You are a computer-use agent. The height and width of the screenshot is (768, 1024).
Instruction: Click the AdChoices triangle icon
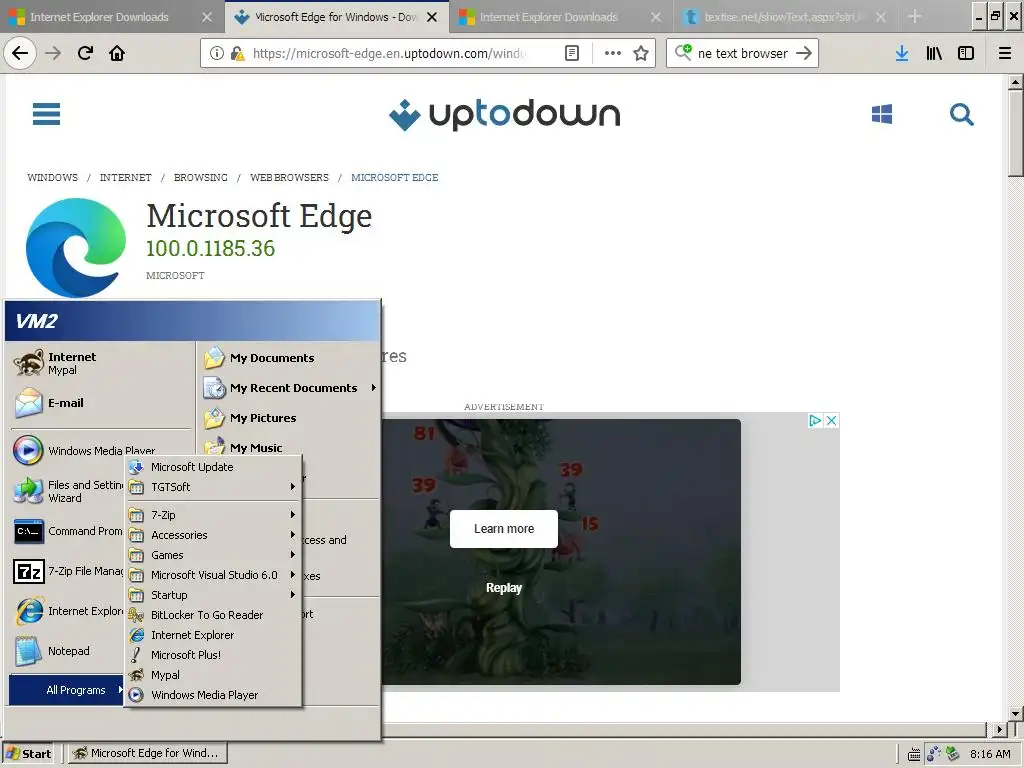point(815,420)
